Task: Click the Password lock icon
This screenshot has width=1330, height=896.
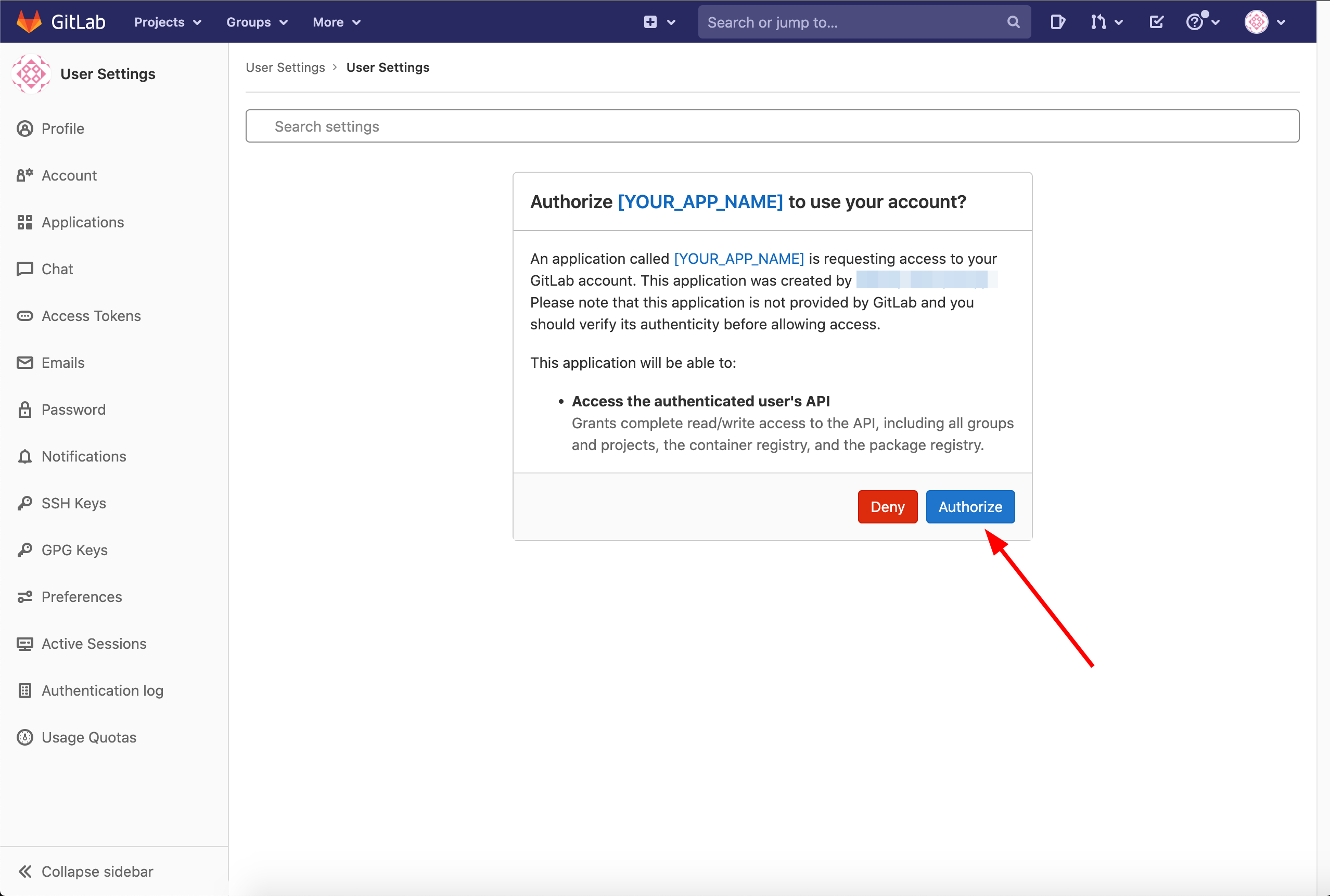Action: pos(24,409)
